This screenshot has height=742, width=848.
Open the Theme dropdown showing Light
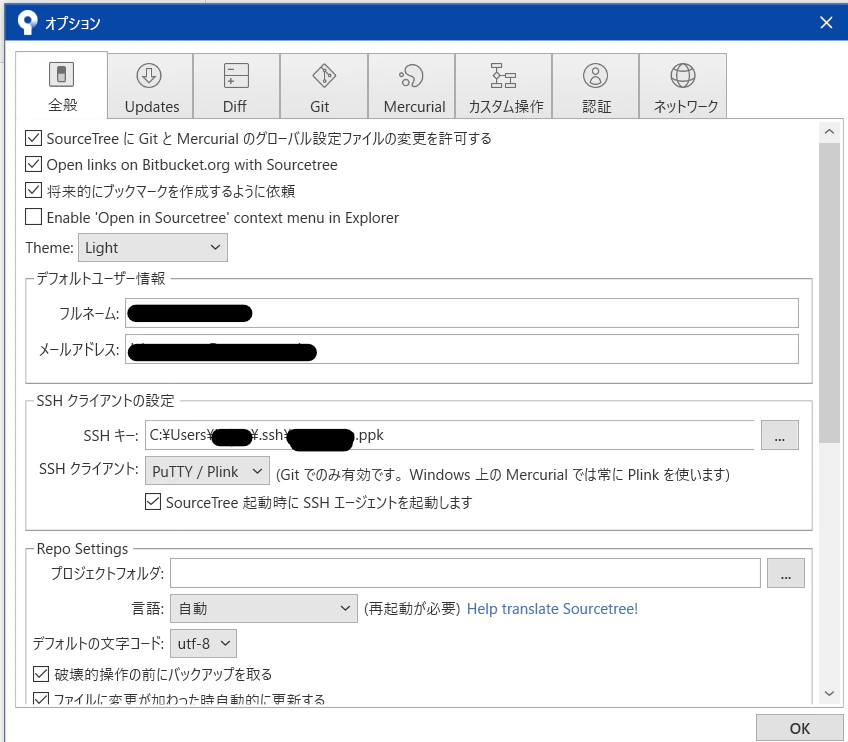coord(153,248)
